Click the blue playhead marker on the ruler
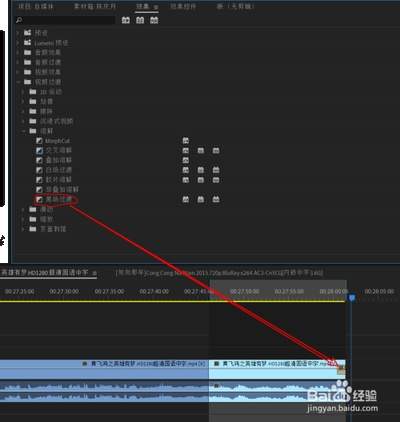The width and height of the screenshot is (400, 422). [x=352, y=297]
